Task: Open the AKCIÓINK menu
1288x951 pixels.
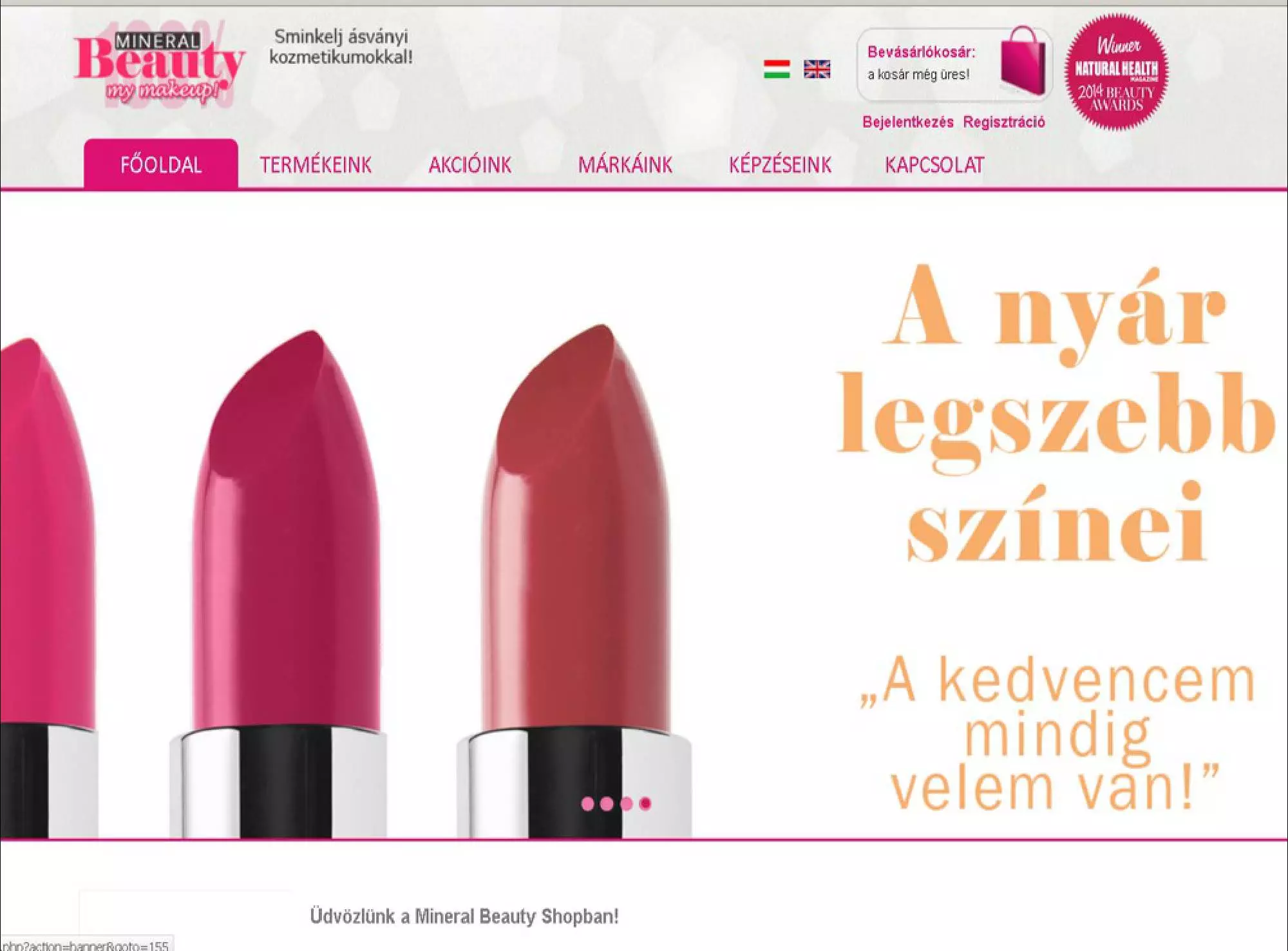Action: click(470, 165)
